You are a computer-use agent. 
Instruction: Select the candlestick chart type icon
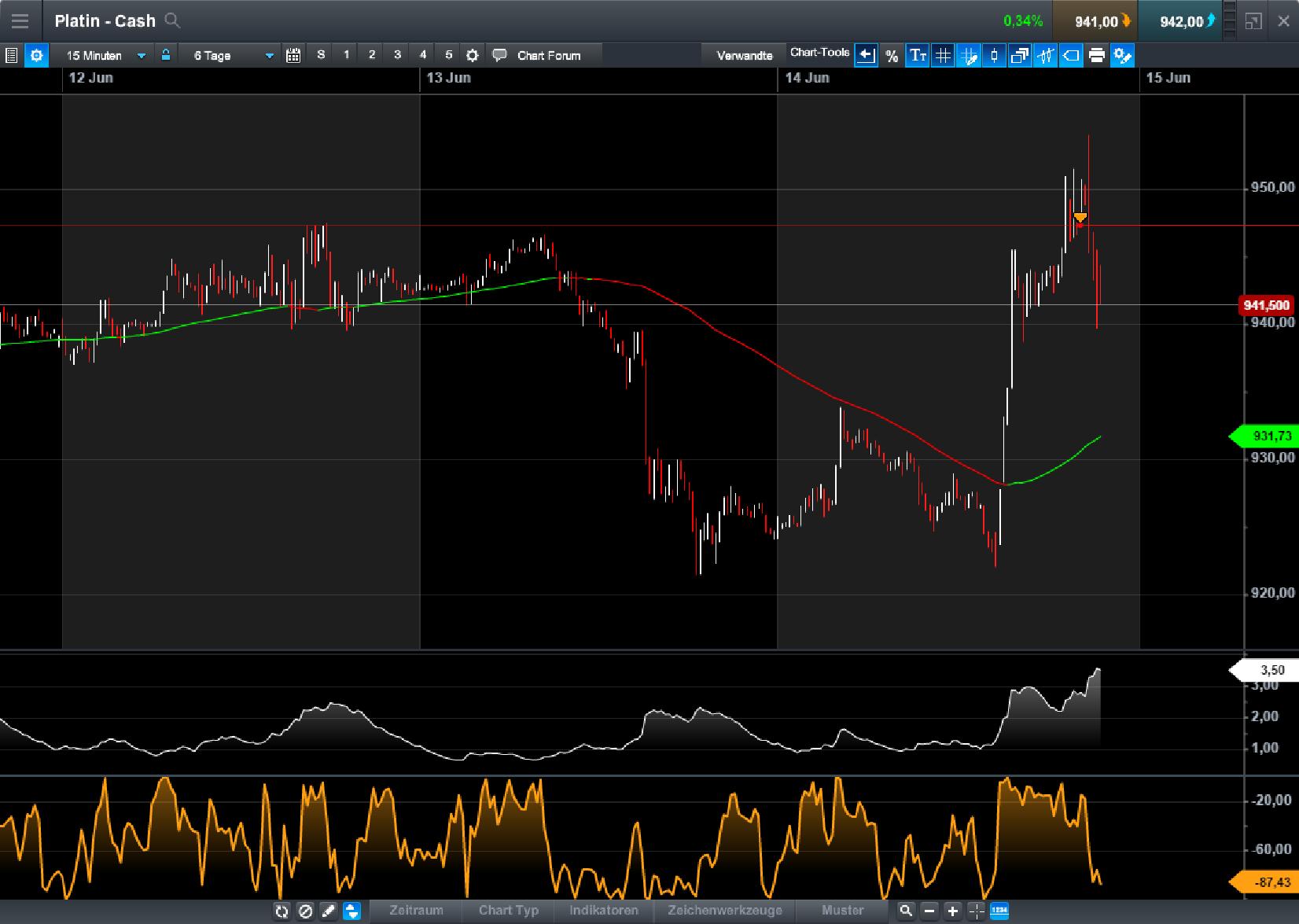tap(993, 55)
